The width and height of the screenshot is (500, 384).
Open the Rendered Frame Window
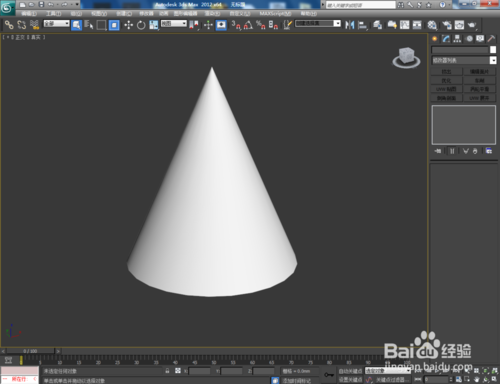pyautogui.click(x=459, y=25)
